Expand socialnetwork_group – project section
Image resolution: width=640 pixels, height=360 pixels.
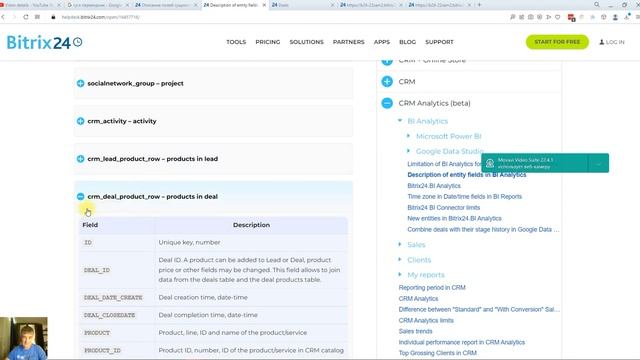[x=80, y=83]
